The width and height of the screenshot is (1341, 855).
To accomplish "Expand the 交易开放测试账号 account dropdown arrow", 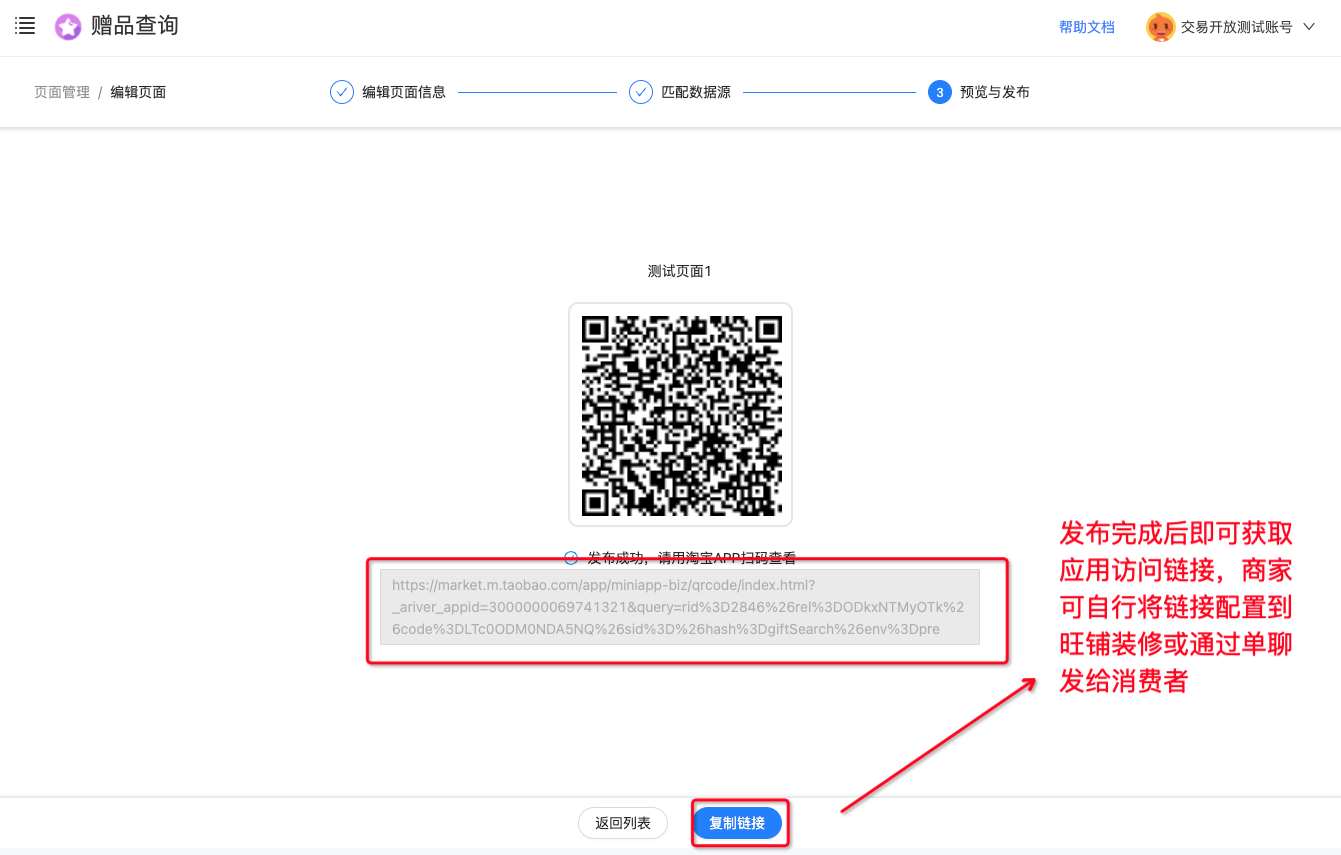I will click(1310, 27).
